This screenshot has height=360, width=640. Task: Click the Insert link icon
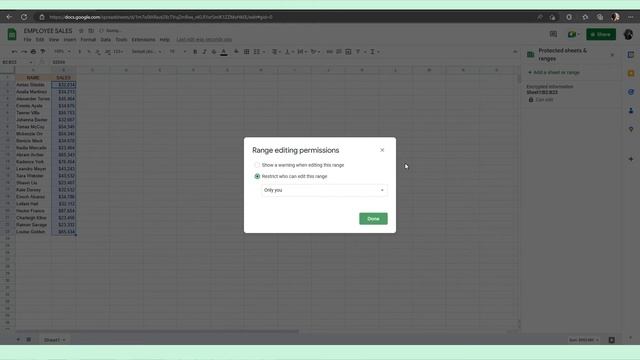click(329, 52)
